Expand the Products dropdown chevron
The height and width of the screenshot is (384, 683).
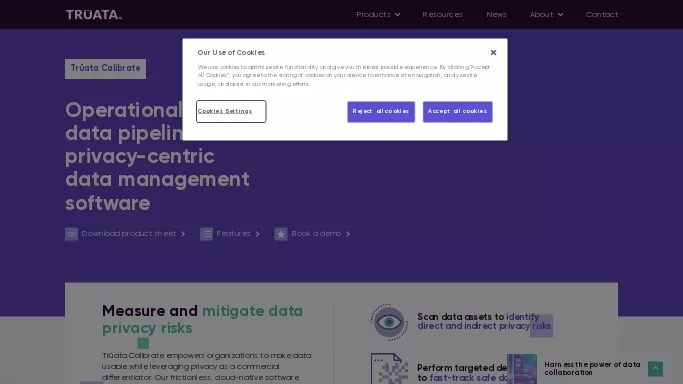click(397, 15)
